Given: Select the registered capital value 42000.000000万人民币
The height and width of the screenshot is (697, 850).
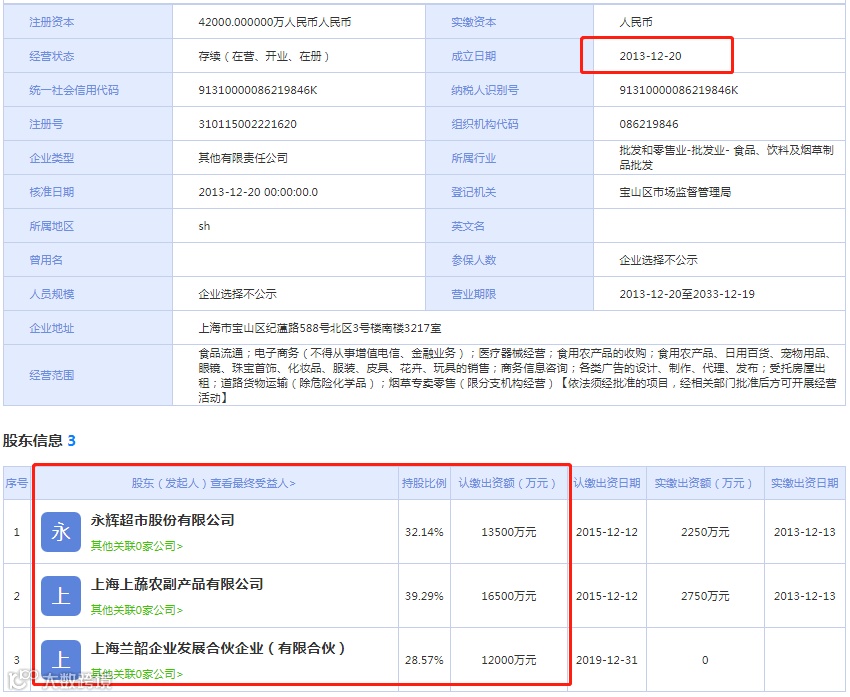Looking at the screenshot, I should click(x=274, y=22).
